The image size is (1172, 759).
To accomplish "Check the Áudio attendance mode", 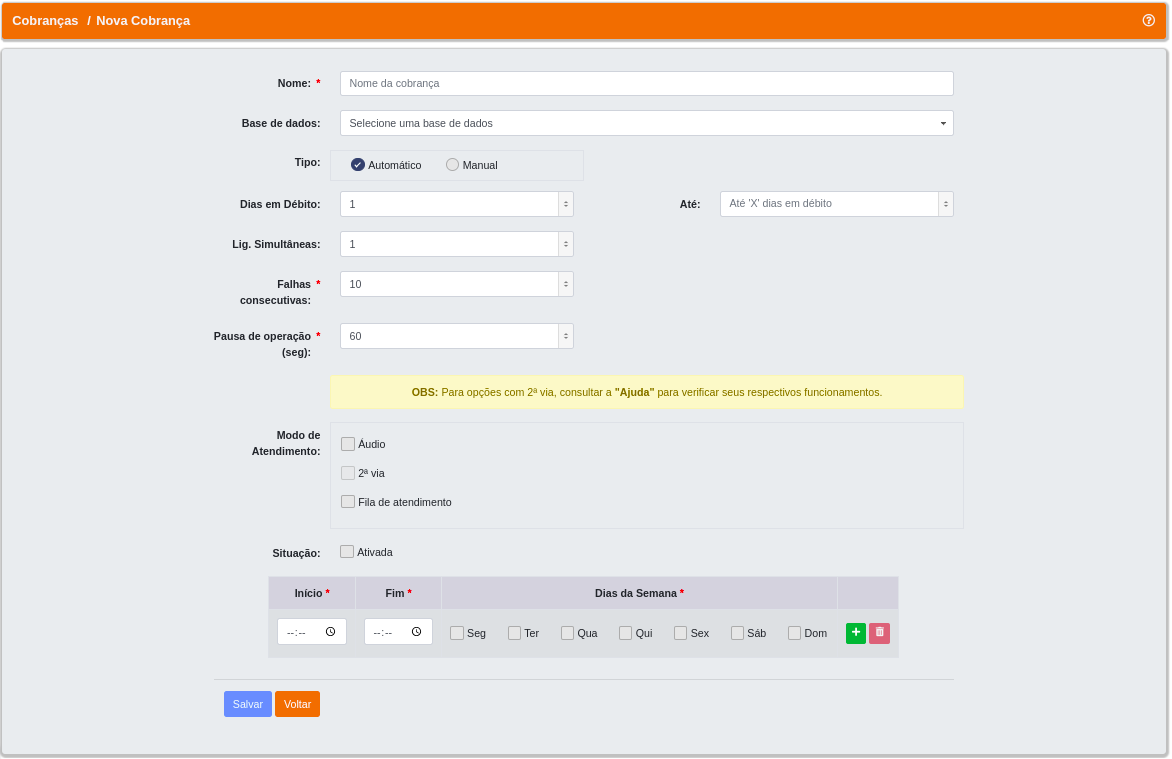I will [x=348, y=444].
